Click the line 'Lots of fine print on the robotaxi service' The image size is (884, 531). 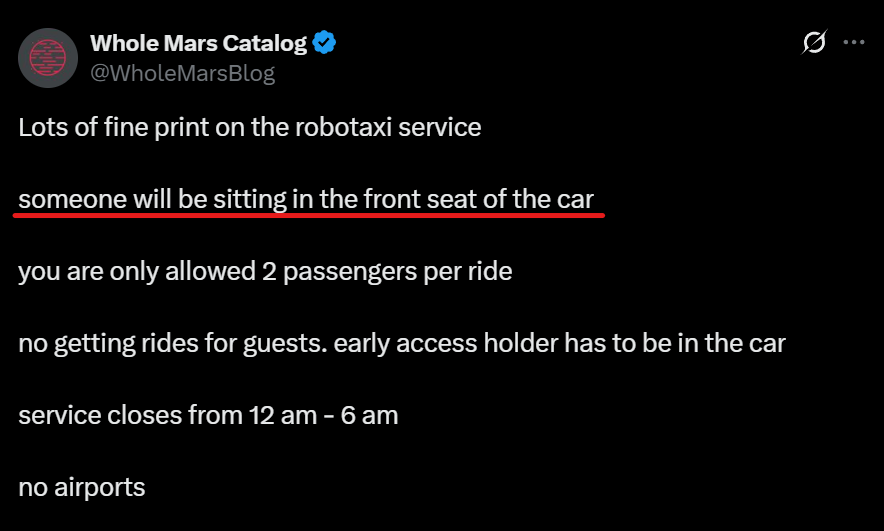click(250, 127)
